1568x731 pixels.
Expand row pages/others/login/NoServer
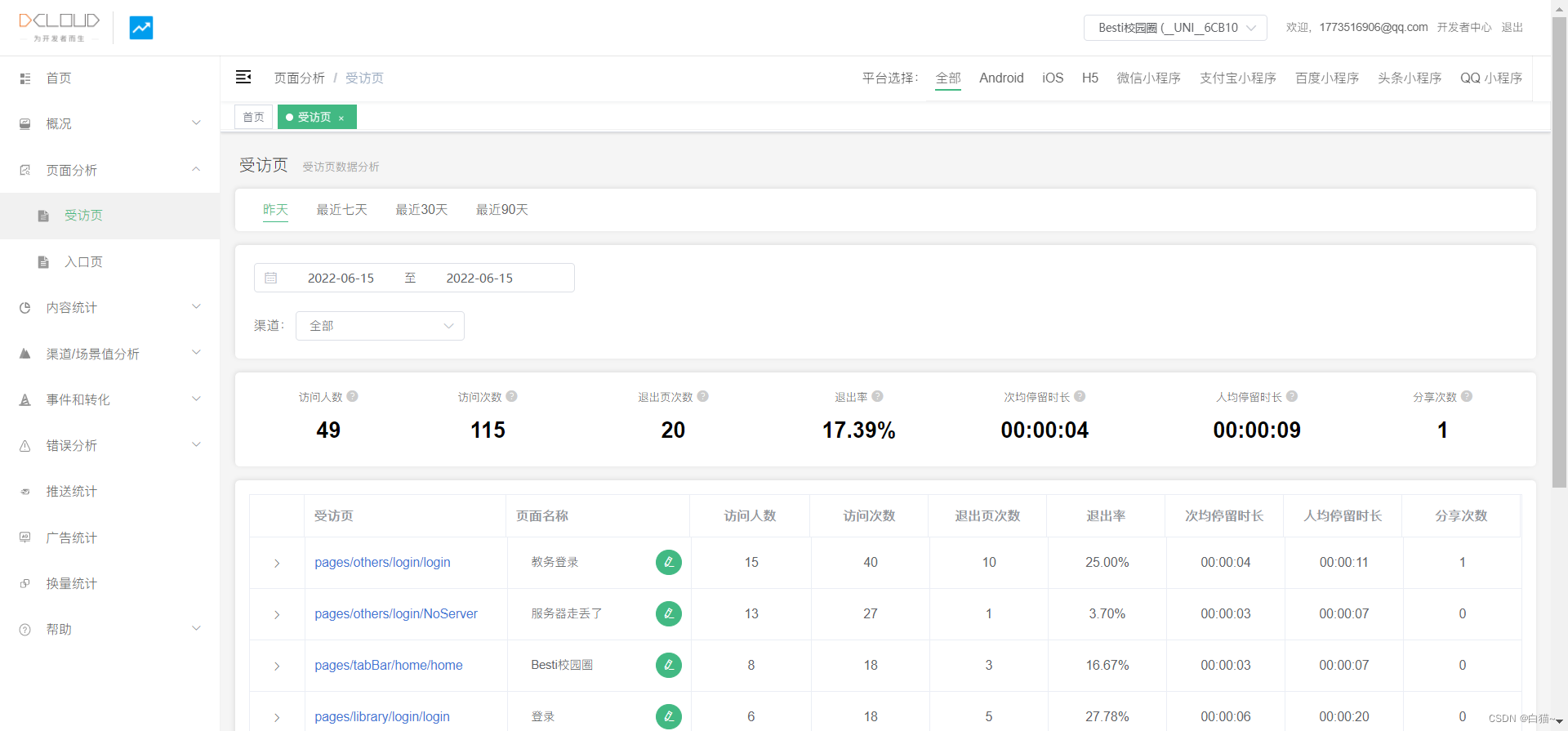click(277, 614)
